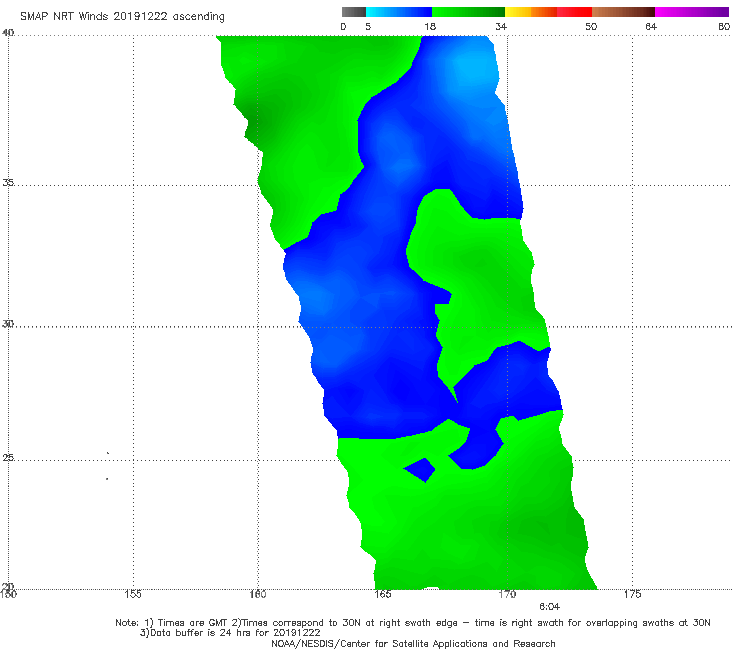This screenshot has height=650, width=740.
Task: Click the note '3)Data buffer is 24 hrs'
Action: pos(230,633)
